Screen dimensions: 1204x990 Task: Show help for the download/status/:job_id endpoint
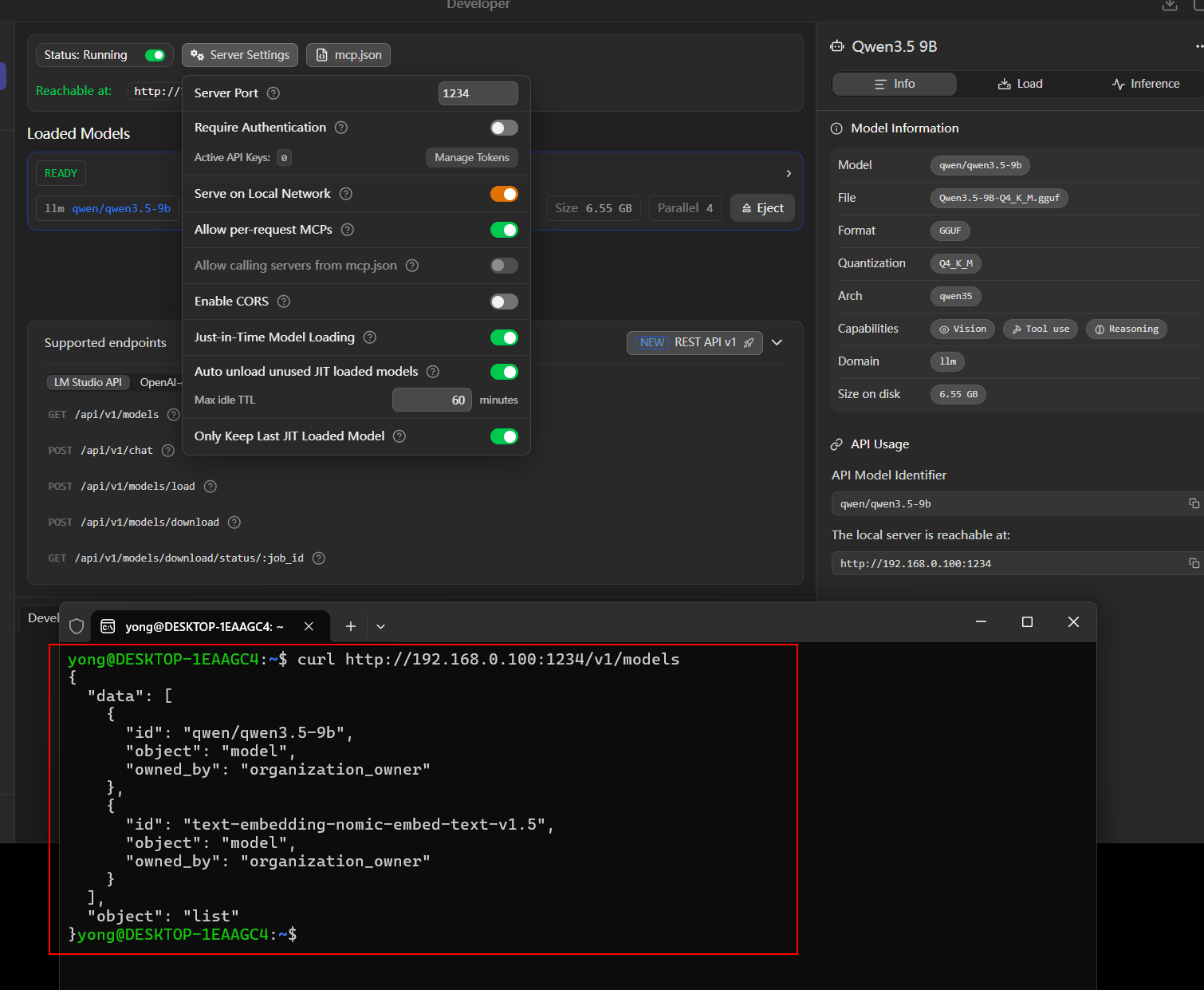[319, 558]
